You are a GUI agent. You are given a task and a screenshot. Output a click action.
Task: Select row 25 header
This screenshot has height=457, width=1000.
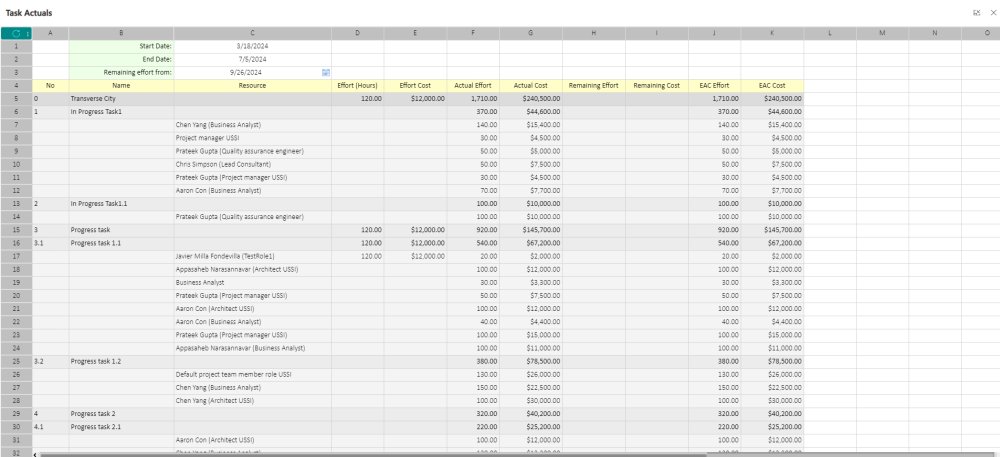16,361
